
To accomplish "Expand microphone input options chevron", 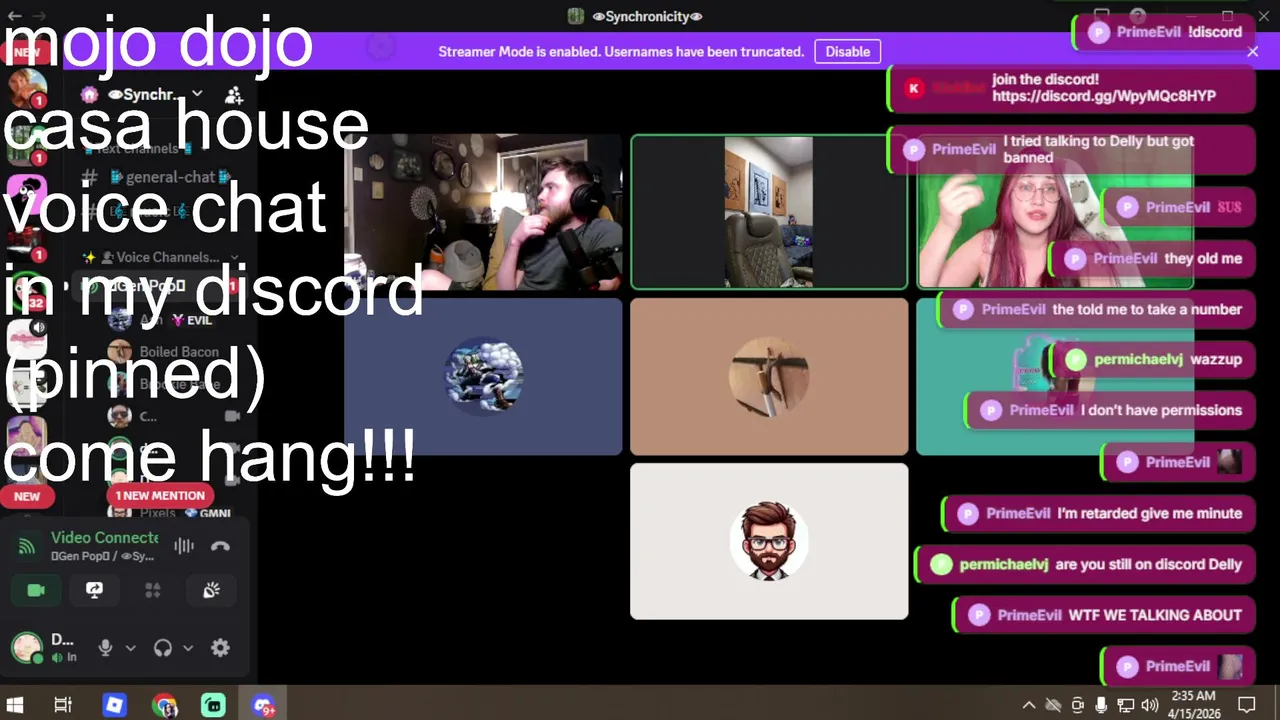I will point(130,648).
